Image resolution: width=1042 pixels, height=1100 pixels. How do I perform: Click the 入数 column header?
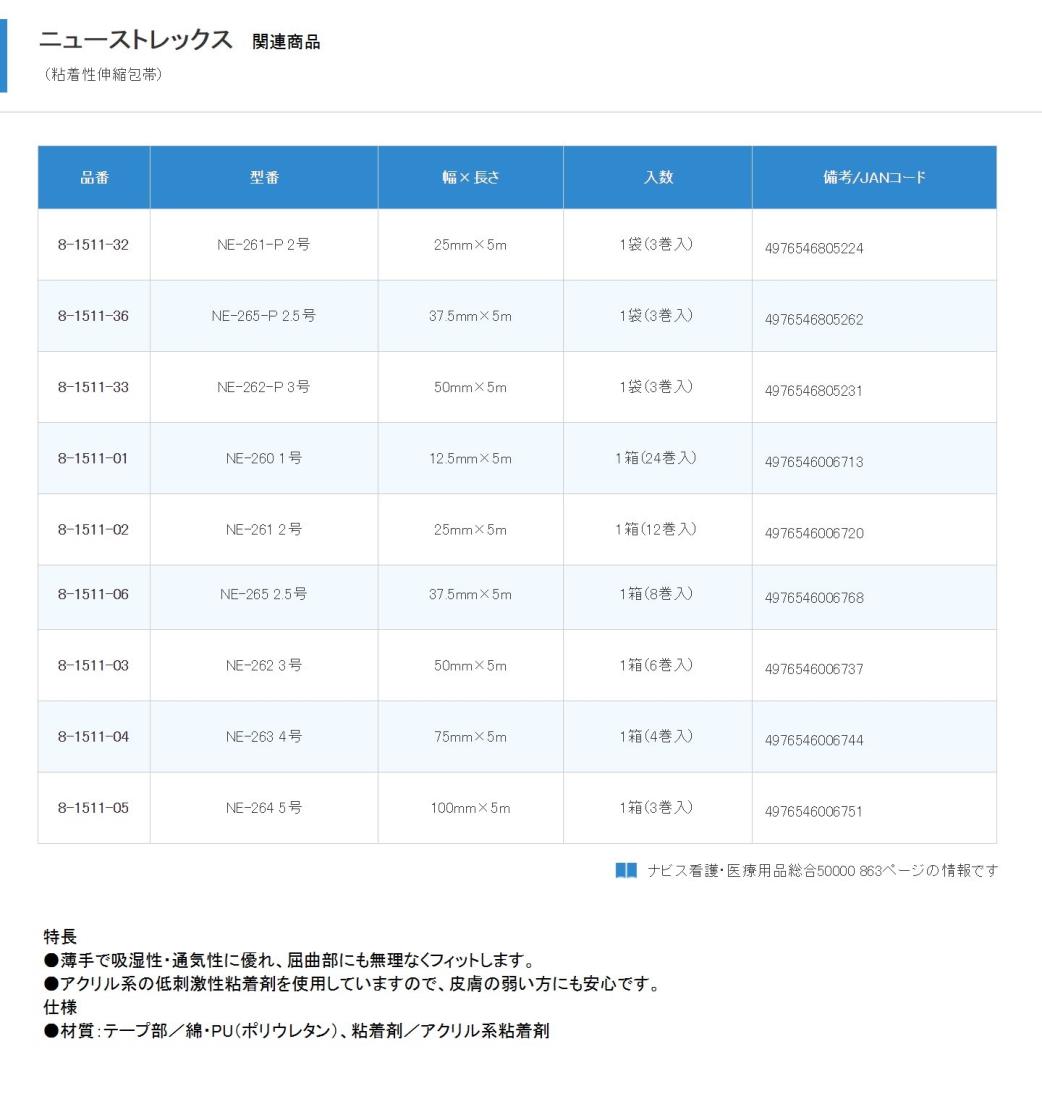click(x=657, y=178)
